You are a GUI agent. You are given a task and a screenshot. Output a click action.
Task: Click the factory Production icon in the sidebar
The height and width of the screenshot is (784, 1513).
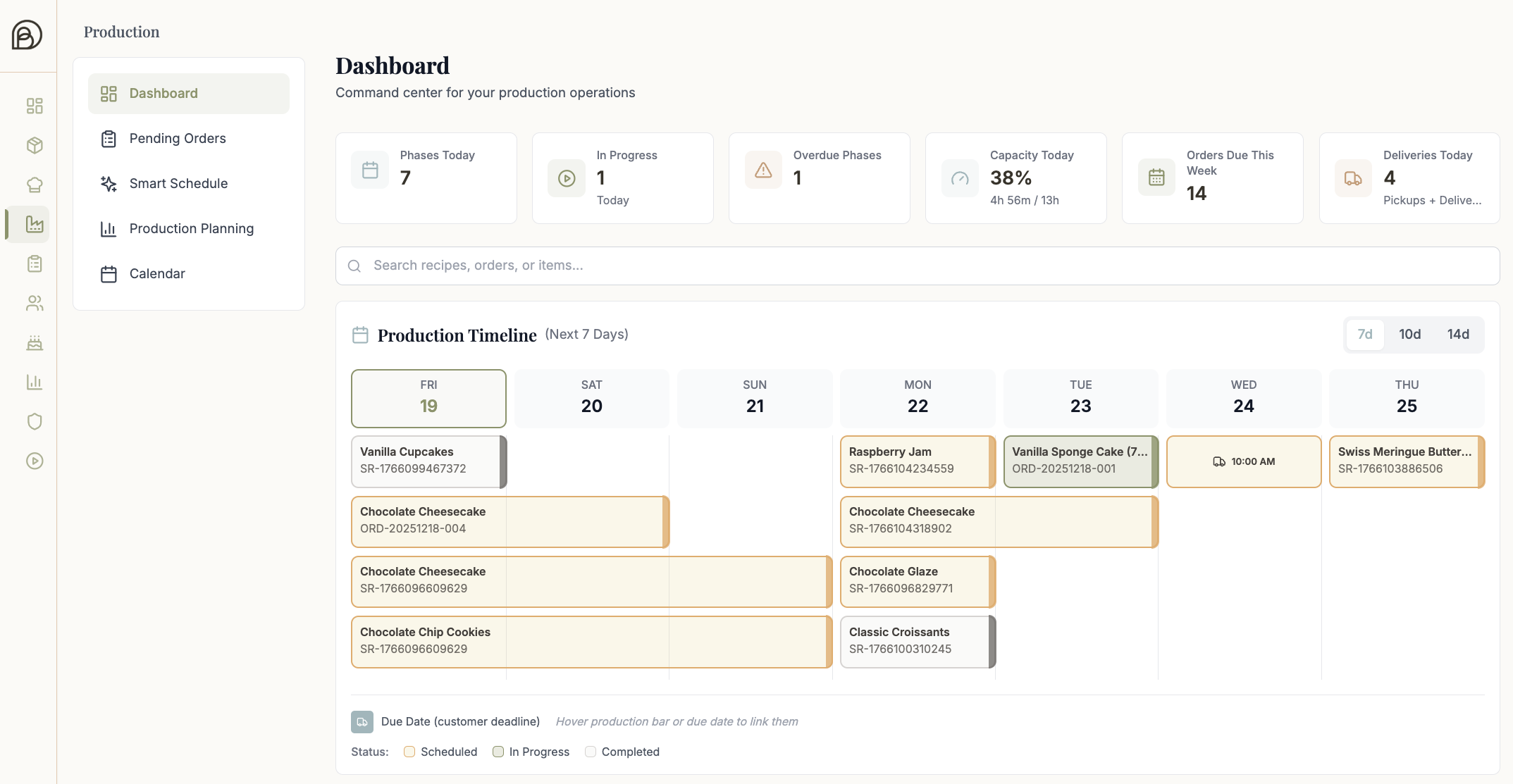(x=34, y=224)
